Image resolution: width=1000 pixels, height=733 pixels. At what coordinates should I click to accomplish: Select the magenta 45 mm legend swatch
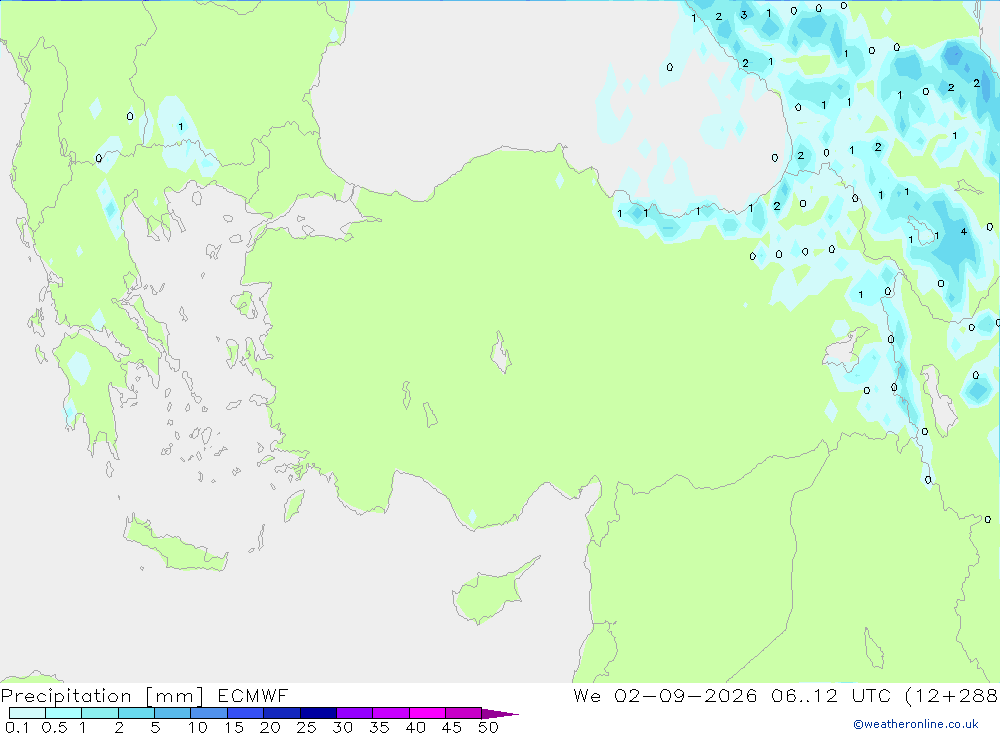click(x=463, y=713)
